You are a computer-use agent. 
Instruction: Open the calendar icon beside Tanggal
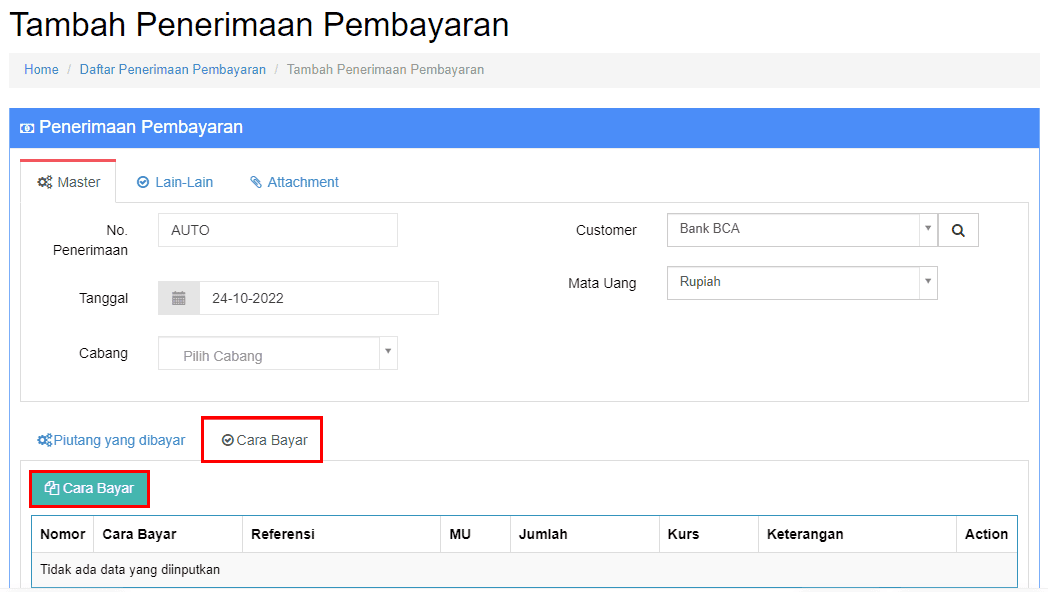[x=178, y=298]
